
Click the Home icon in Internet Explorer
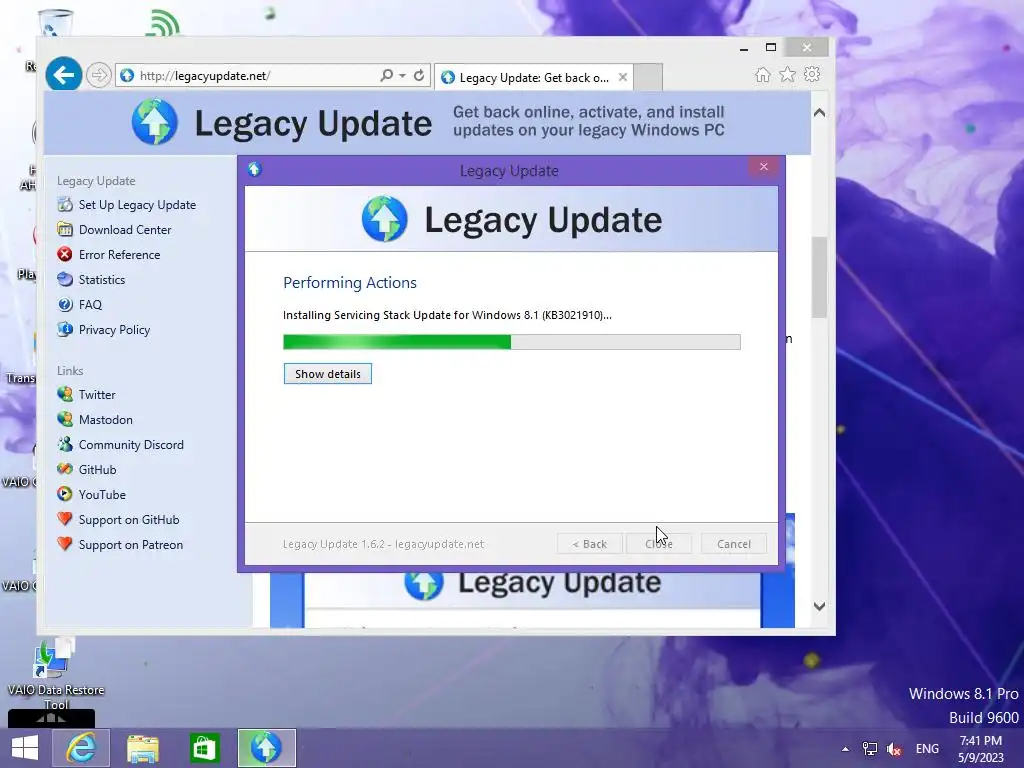tap(763, 75)
